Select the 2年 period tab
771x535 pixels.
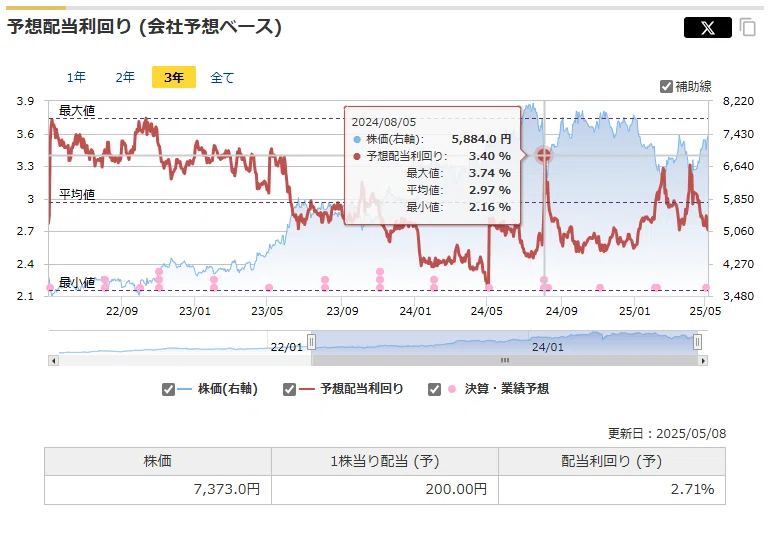125,77
